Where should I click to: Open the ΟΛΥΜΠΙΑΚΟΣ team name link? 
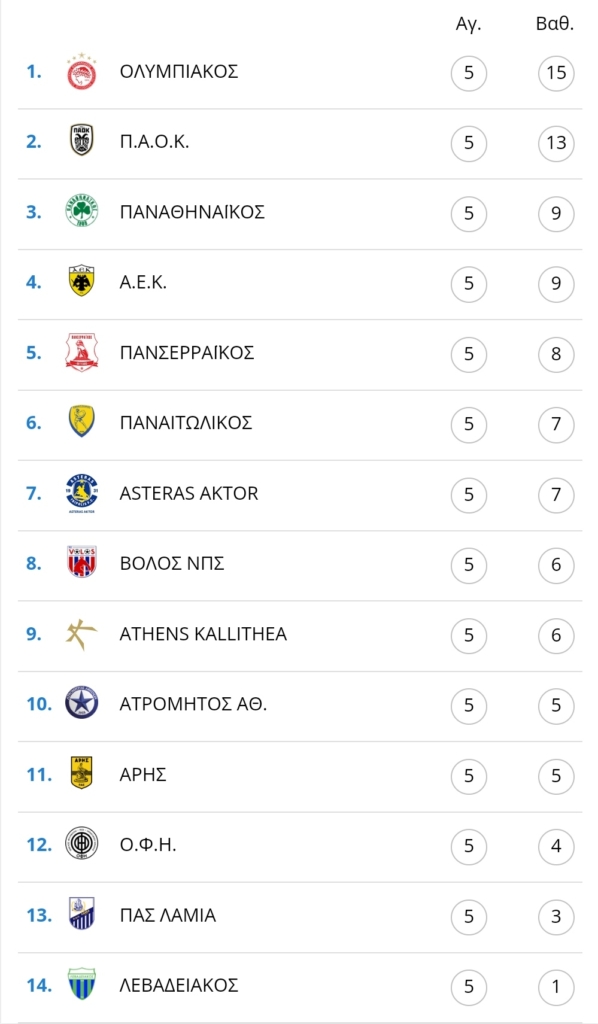[x=179, y=72]
